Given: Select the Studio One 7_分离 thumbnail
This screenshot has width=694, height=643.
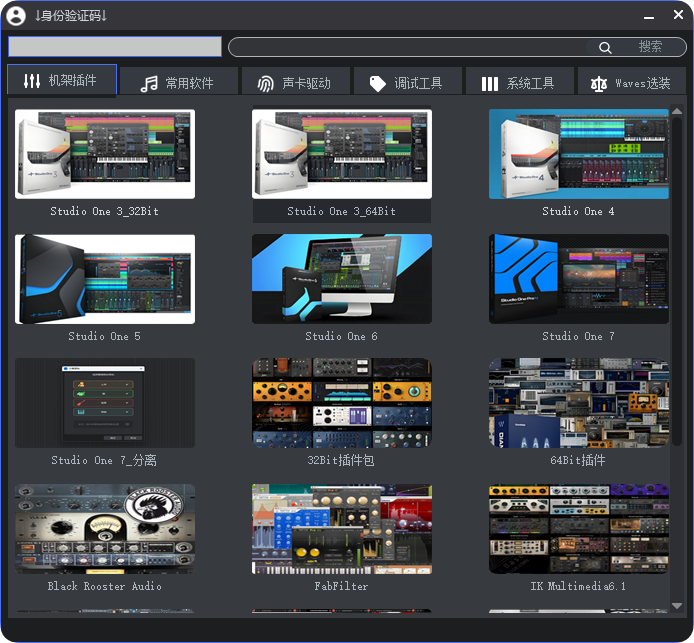Looking at the screenshot, I should 105,403.
